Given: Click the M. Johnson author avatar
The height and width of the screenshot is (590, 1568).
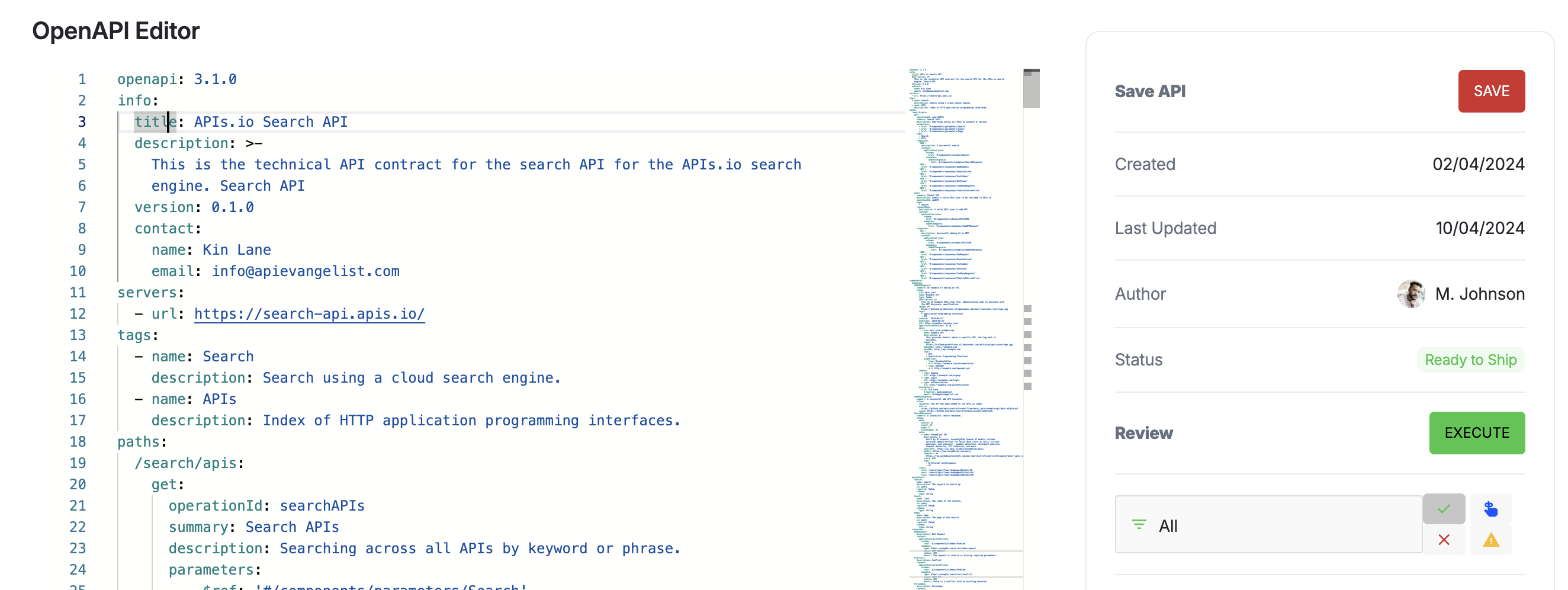Looking at the screenshot, I should 1412,293.
